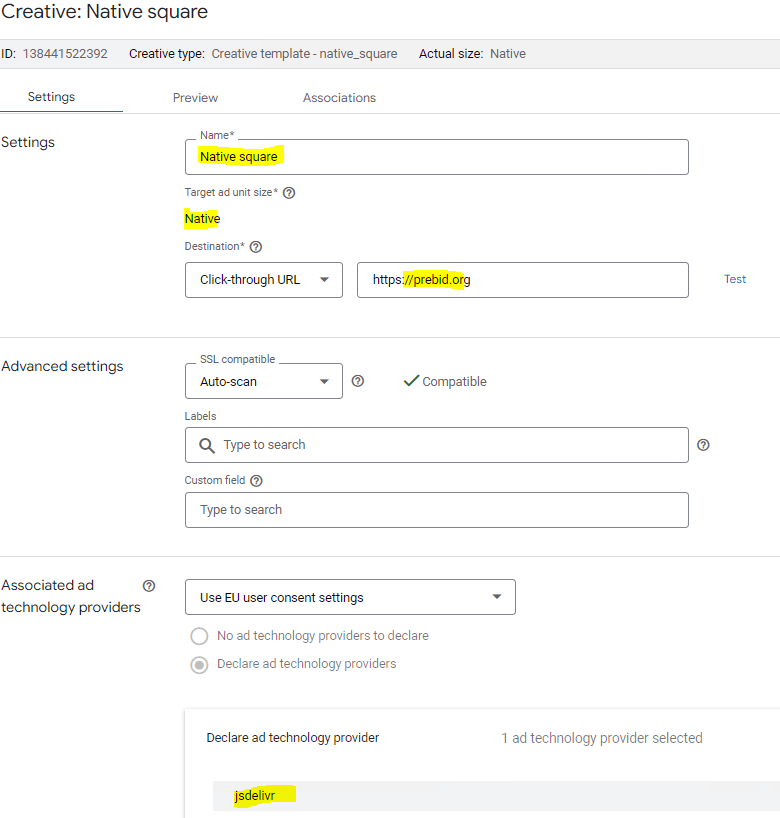Go to the Settings tab
Viewport: 780px width, 818px height.
pos(51,97)
